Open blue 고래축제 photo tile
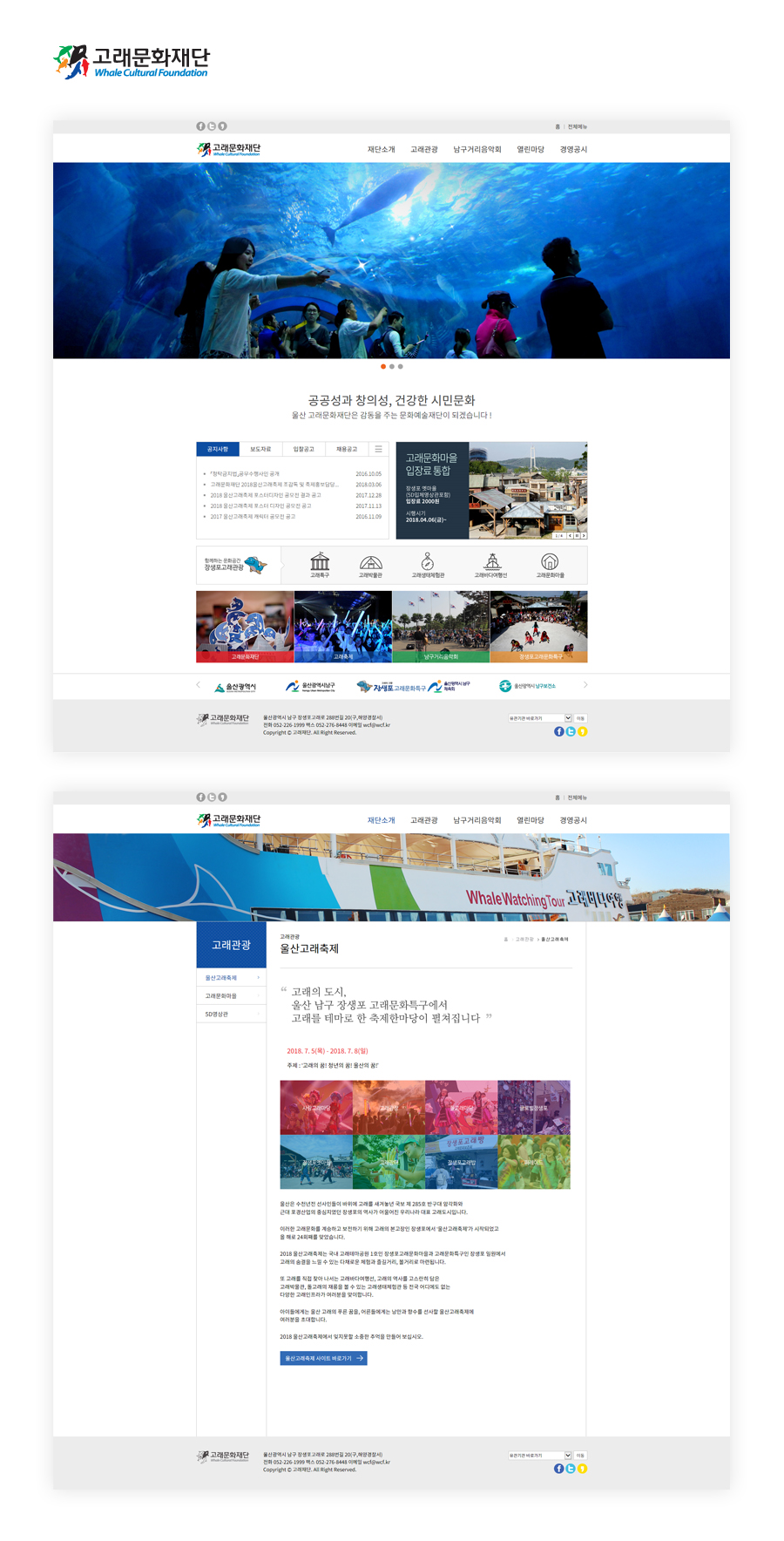This screenshot has height=1541, width=784. [x=343, y=627]
